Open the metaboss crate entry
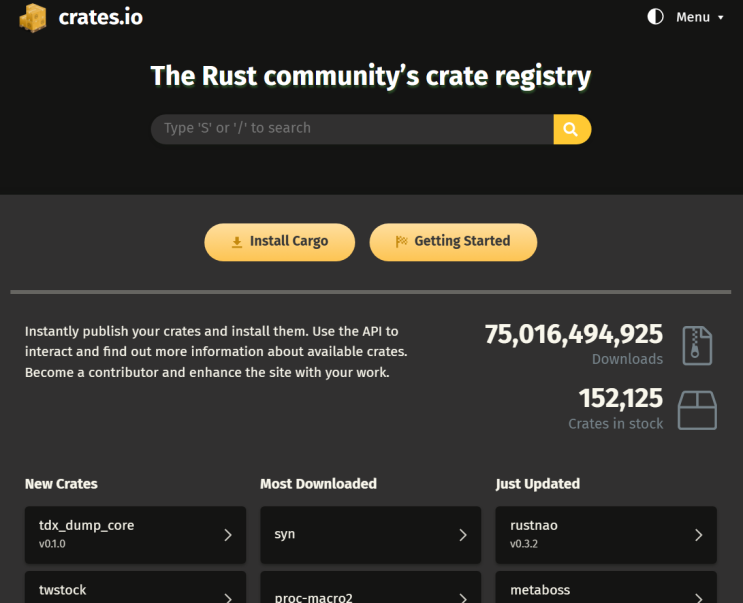The height and width of the screenshot is (603, 743). click(590, 592)
